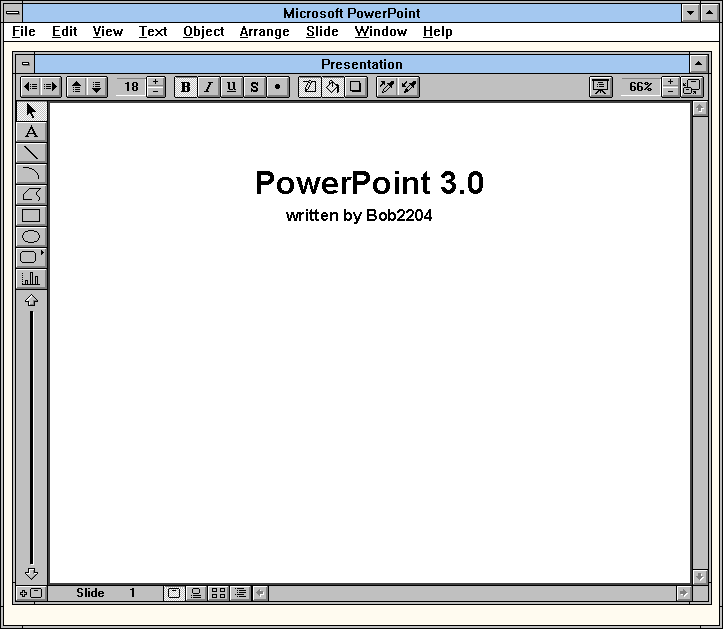Open the Object menu

[203, 31]
